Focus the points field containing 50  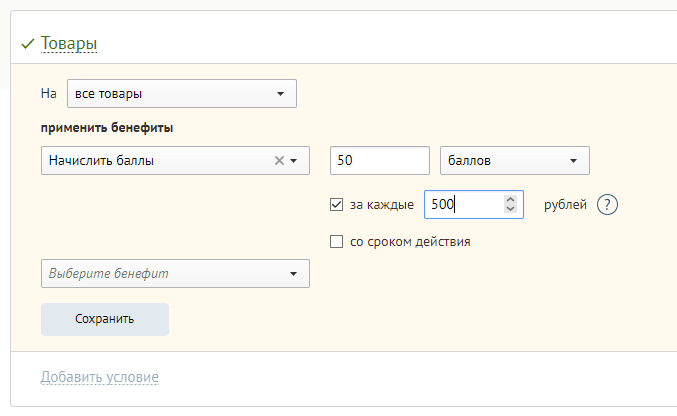(x=380, y=161)
